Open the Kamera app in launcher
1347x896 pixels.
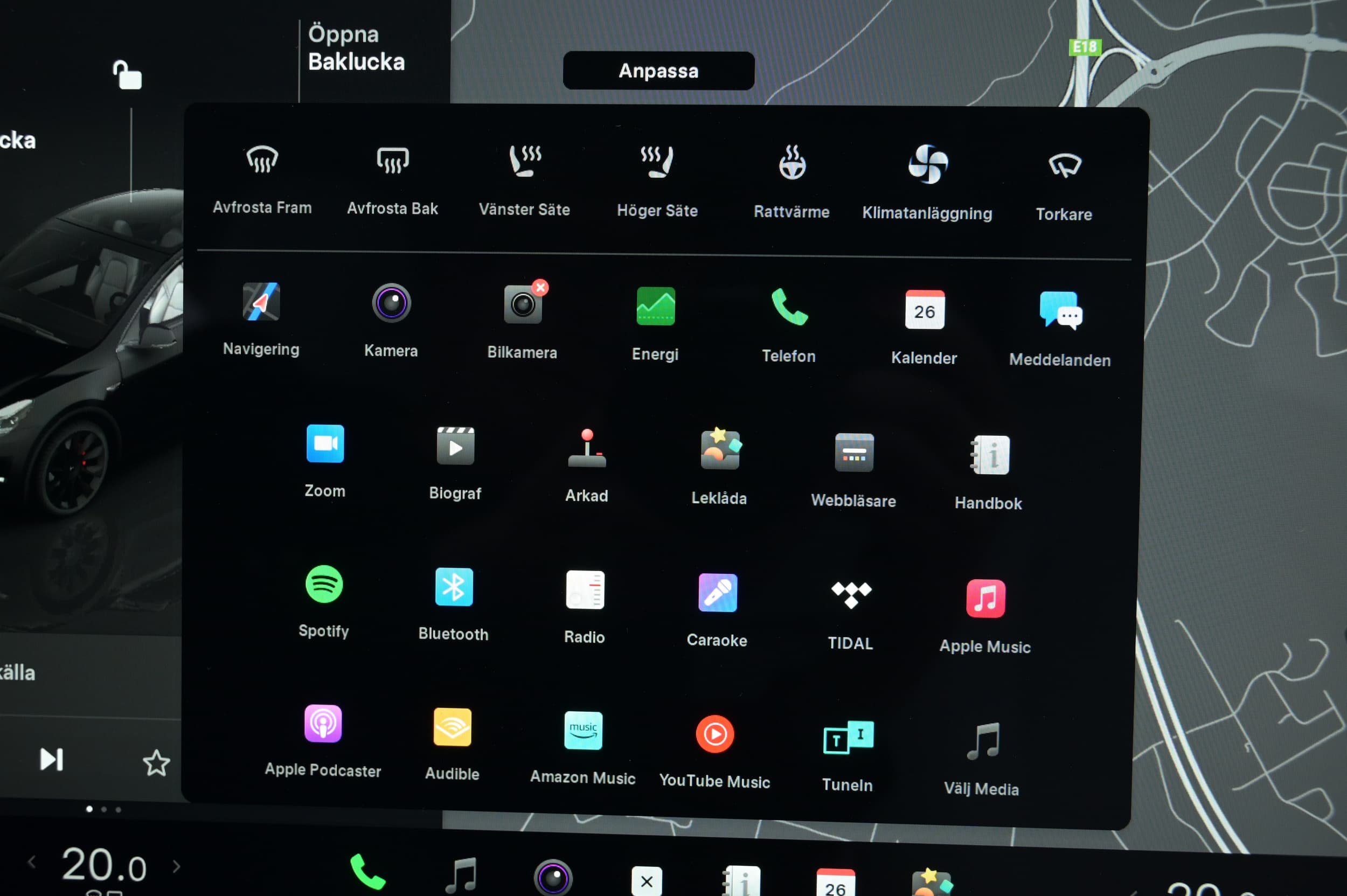392,321
